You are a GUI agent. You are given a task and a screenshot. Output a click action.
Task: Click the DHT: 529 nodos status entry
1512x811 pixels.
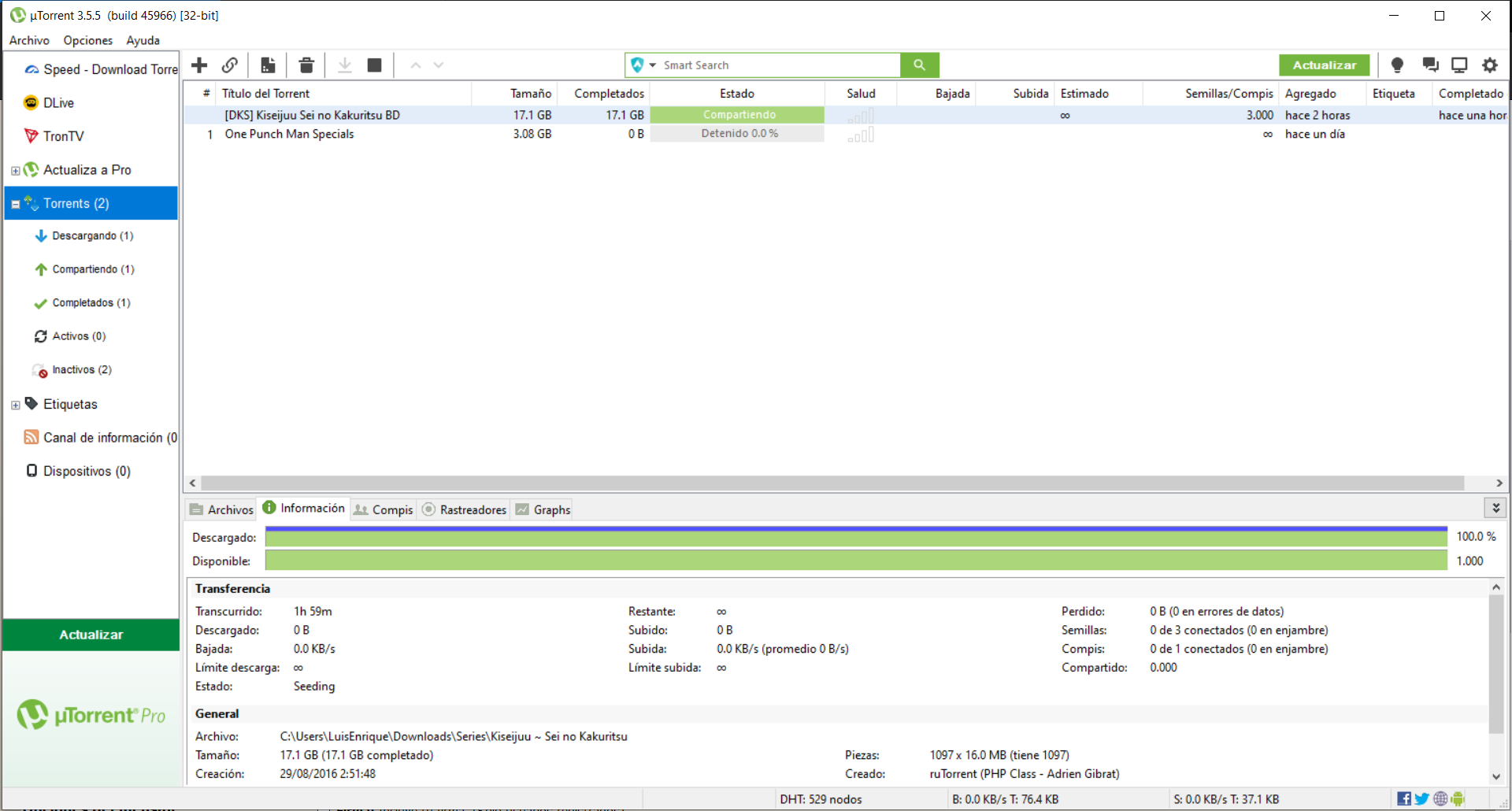tap(821, 799)
